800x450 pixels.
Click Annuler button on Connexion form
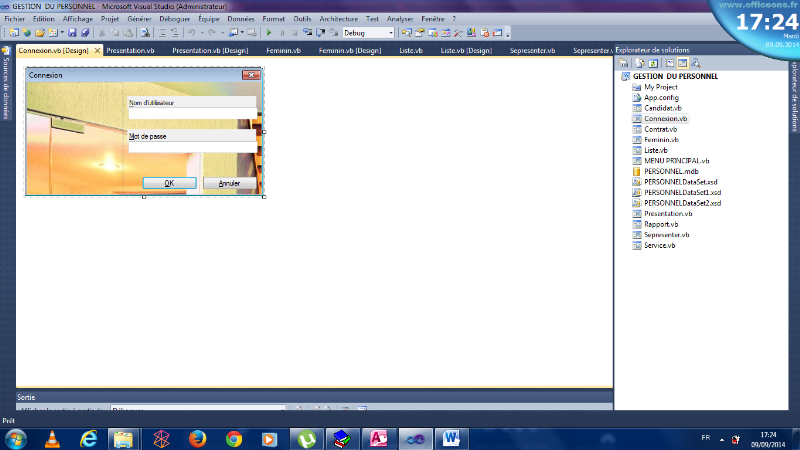(229, 183)
